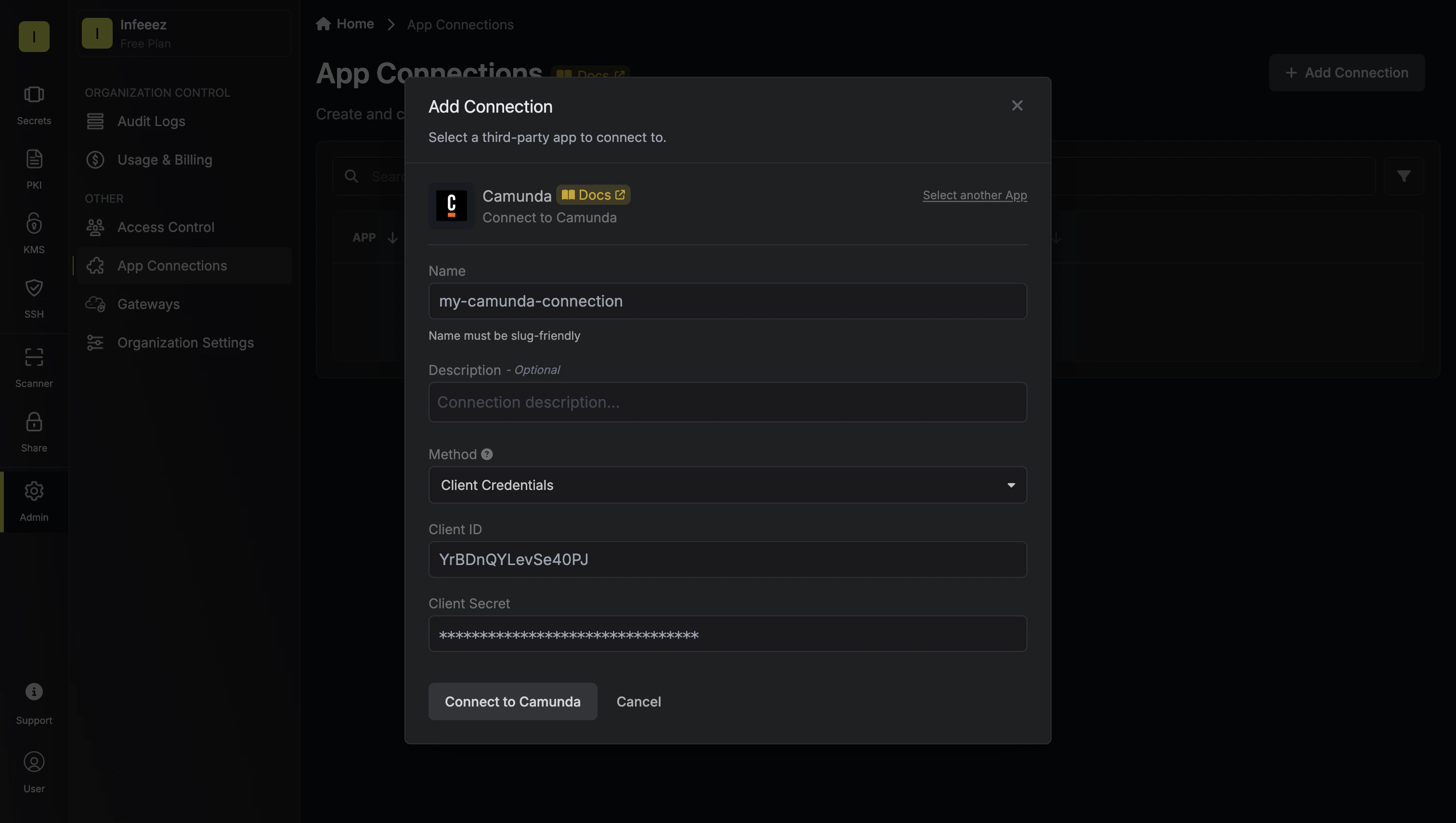
Task: Select App Connections in side menu
Action: pos(184,265)
